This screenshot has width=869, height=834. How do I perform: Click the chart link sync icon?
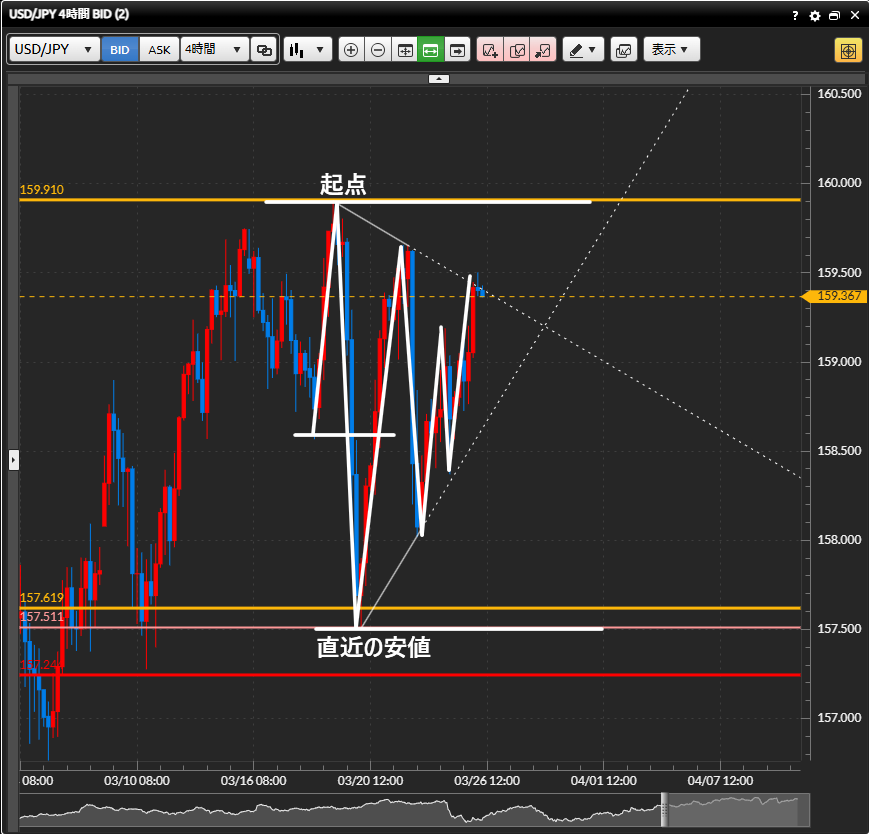(x=264, y=49)
